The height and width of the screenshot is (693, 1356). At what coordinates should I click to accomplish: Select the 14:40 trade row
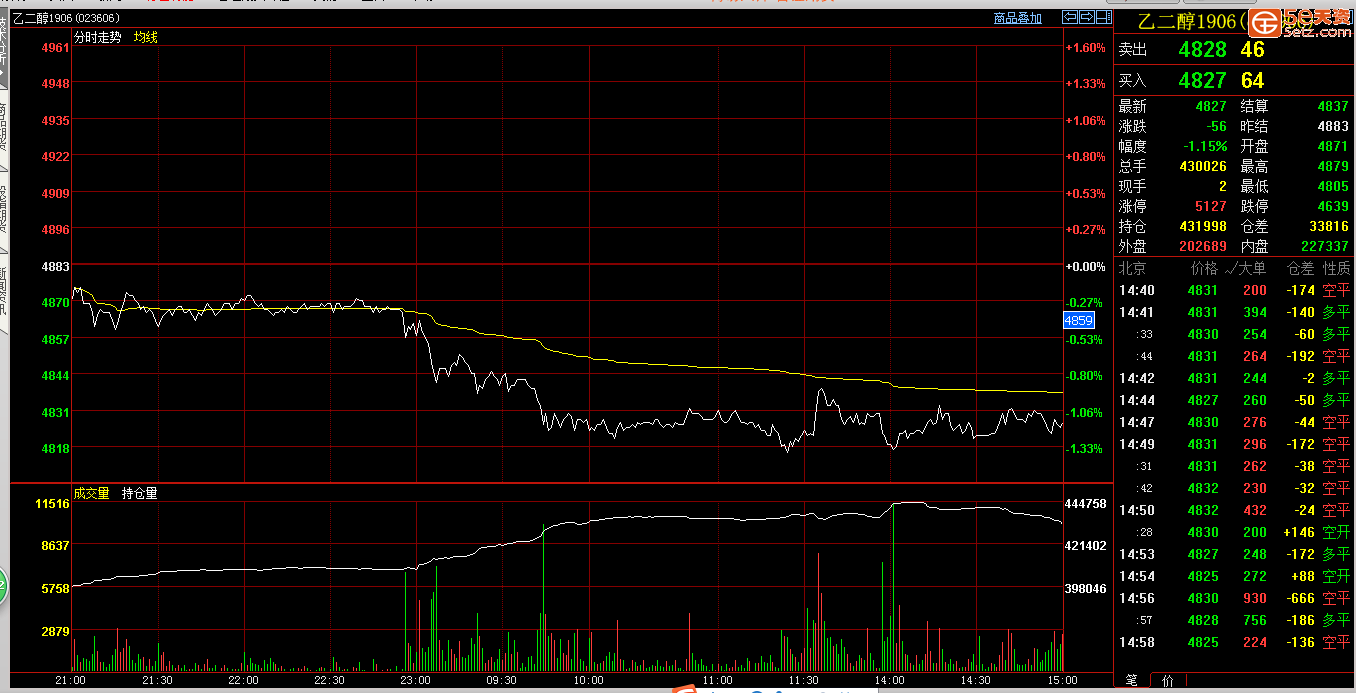click(1234, 290)
